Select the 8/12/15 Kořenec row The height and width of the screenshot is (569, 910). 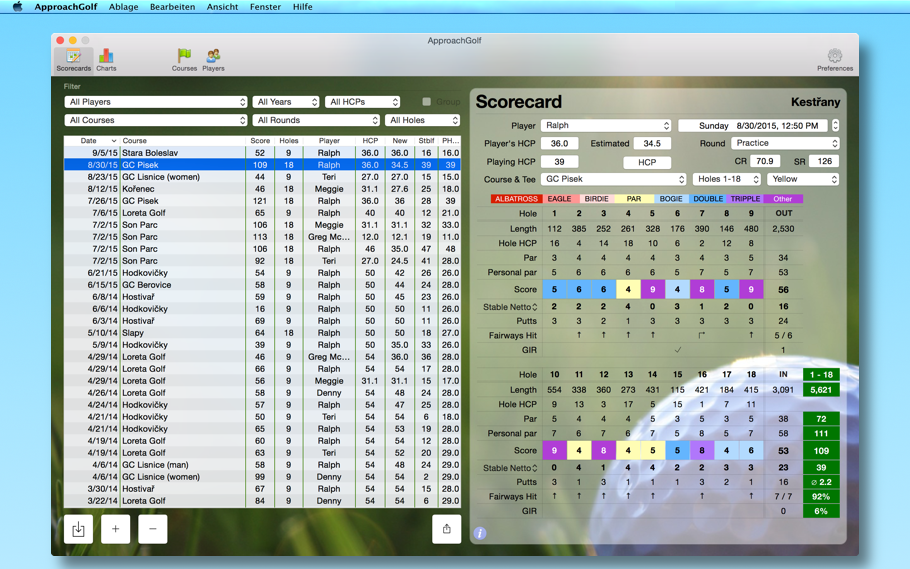pos(262,189)
